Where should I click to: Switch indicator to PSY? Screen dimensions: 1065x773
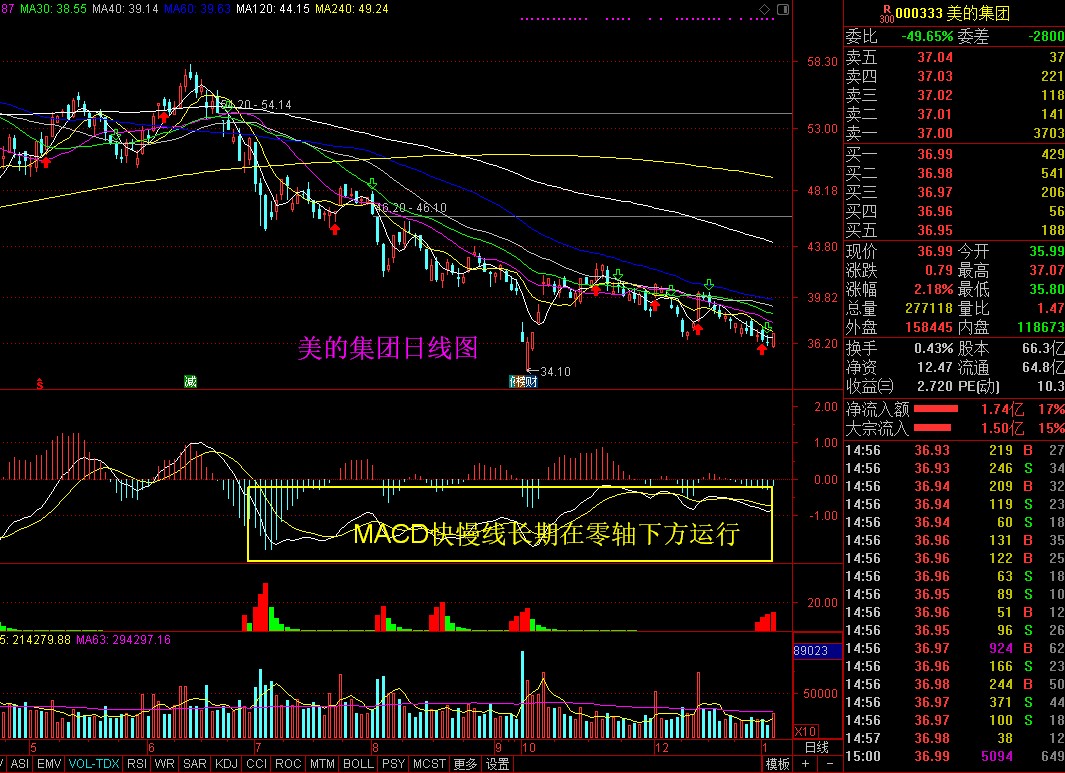point(393,764)
